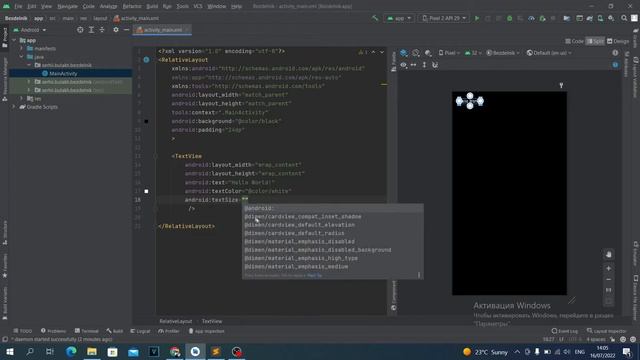Image resolution: width=640 pixels, height=360 pixels.
Task: Open SDK Manager icon in top toolbar
Action: (x=611, y=18)
